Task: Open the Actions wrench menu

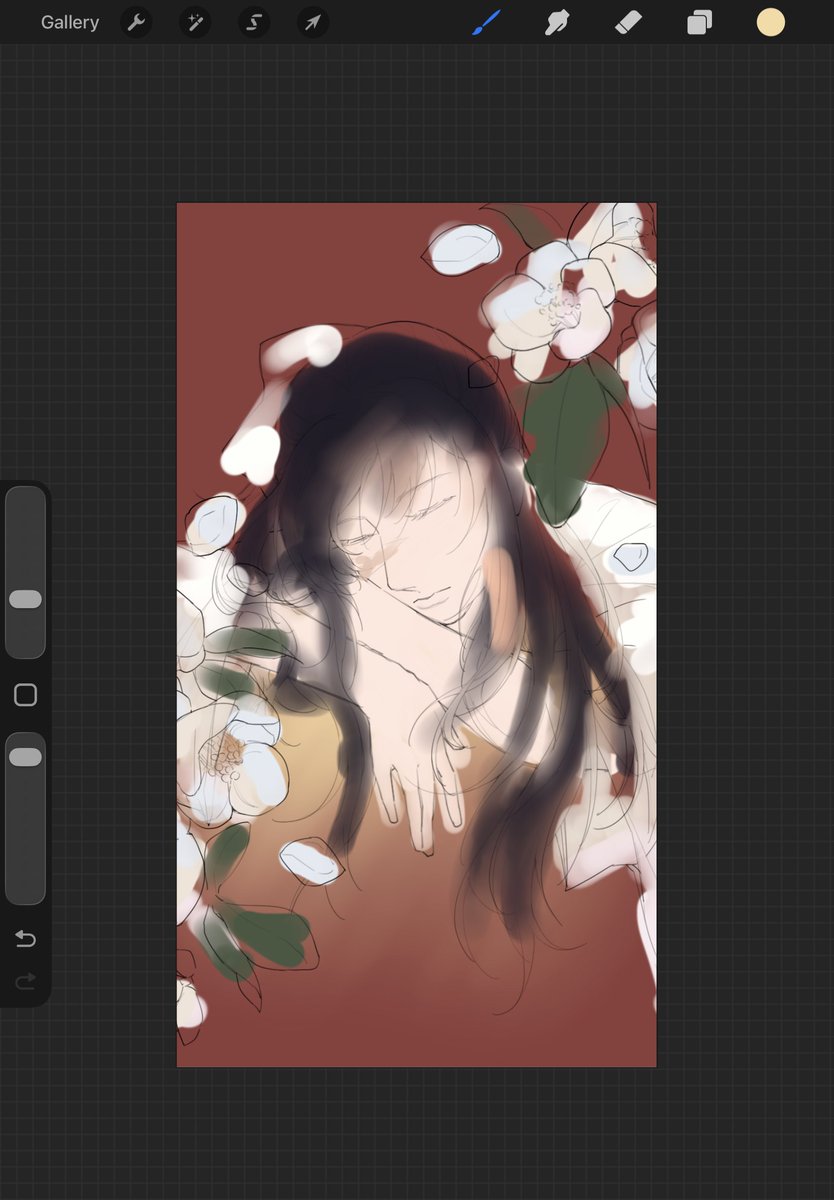Action: pyautogui.click(x=136, y=22)
